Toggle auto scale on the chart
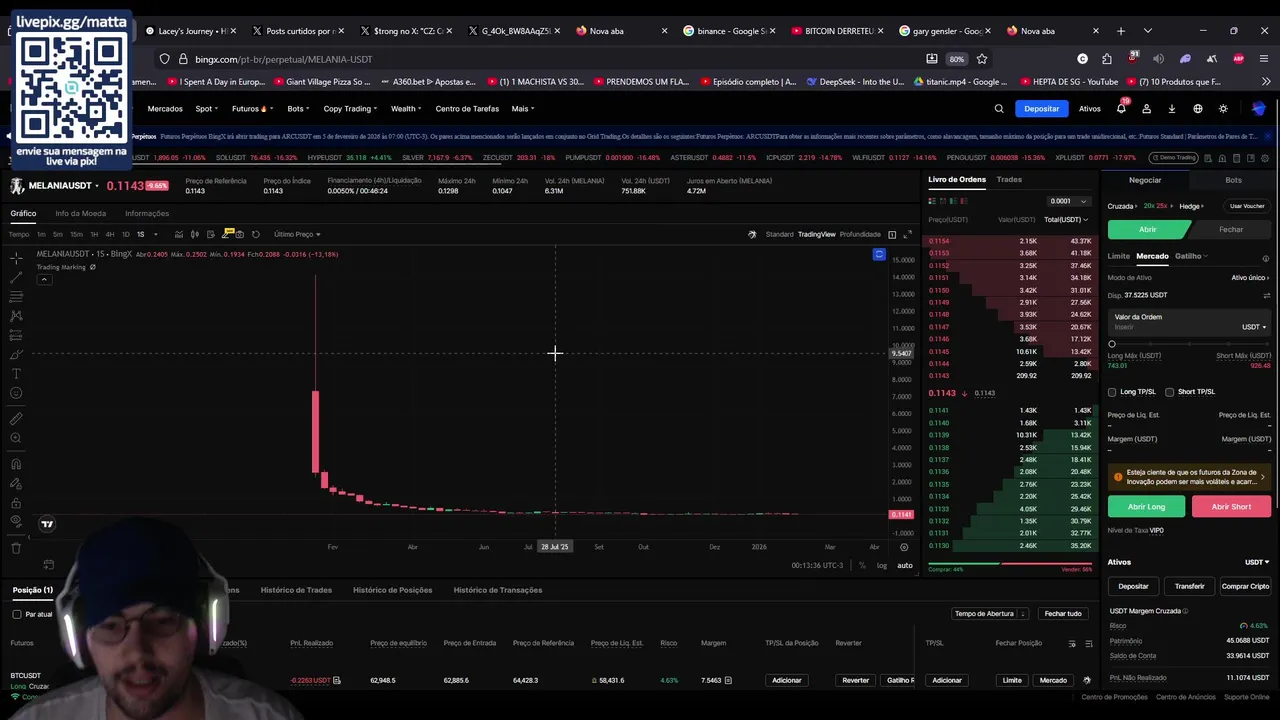The image size is (1280, 720). [904, 566]
